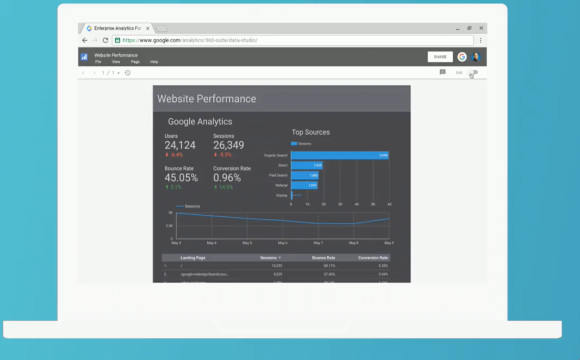Open the View menu

click(x=116, y=62)
